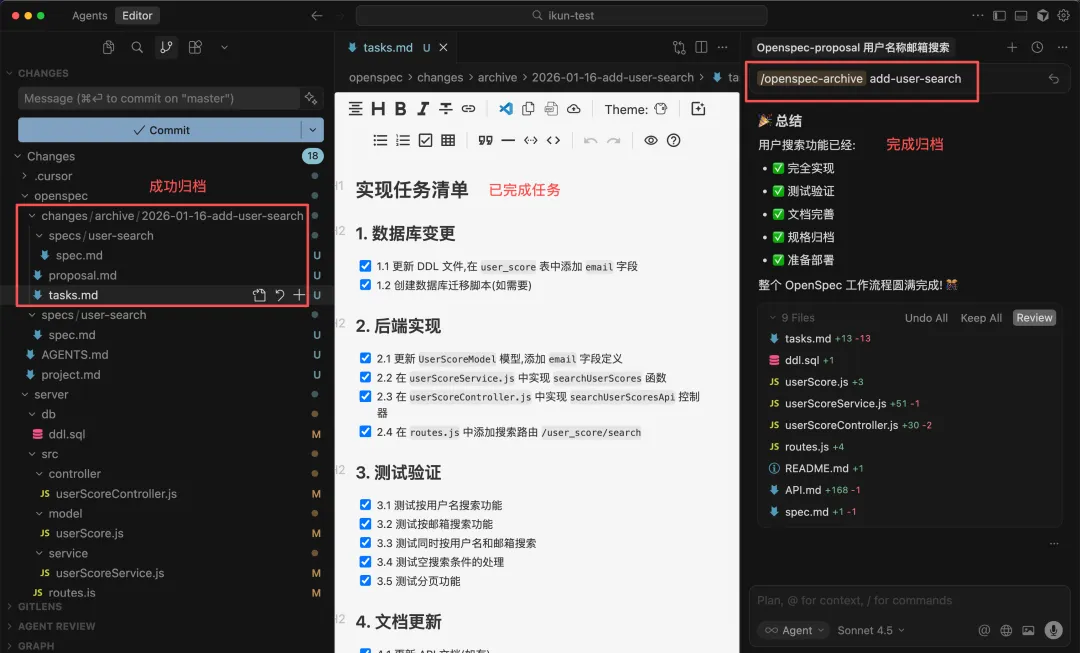Uncheck task 1.1 更新 DDL 文件
The height and width of the screenshot is (653, 1080).
click(365, 266)
